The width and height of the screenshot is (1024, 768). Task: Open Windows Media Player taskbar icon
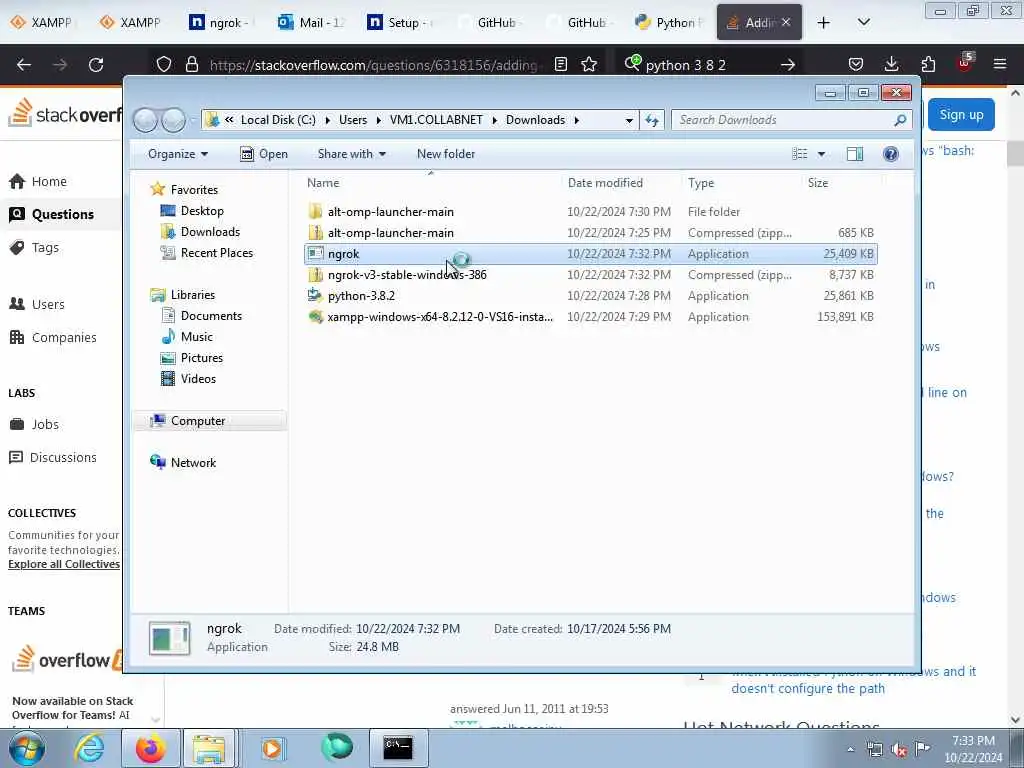272,748
